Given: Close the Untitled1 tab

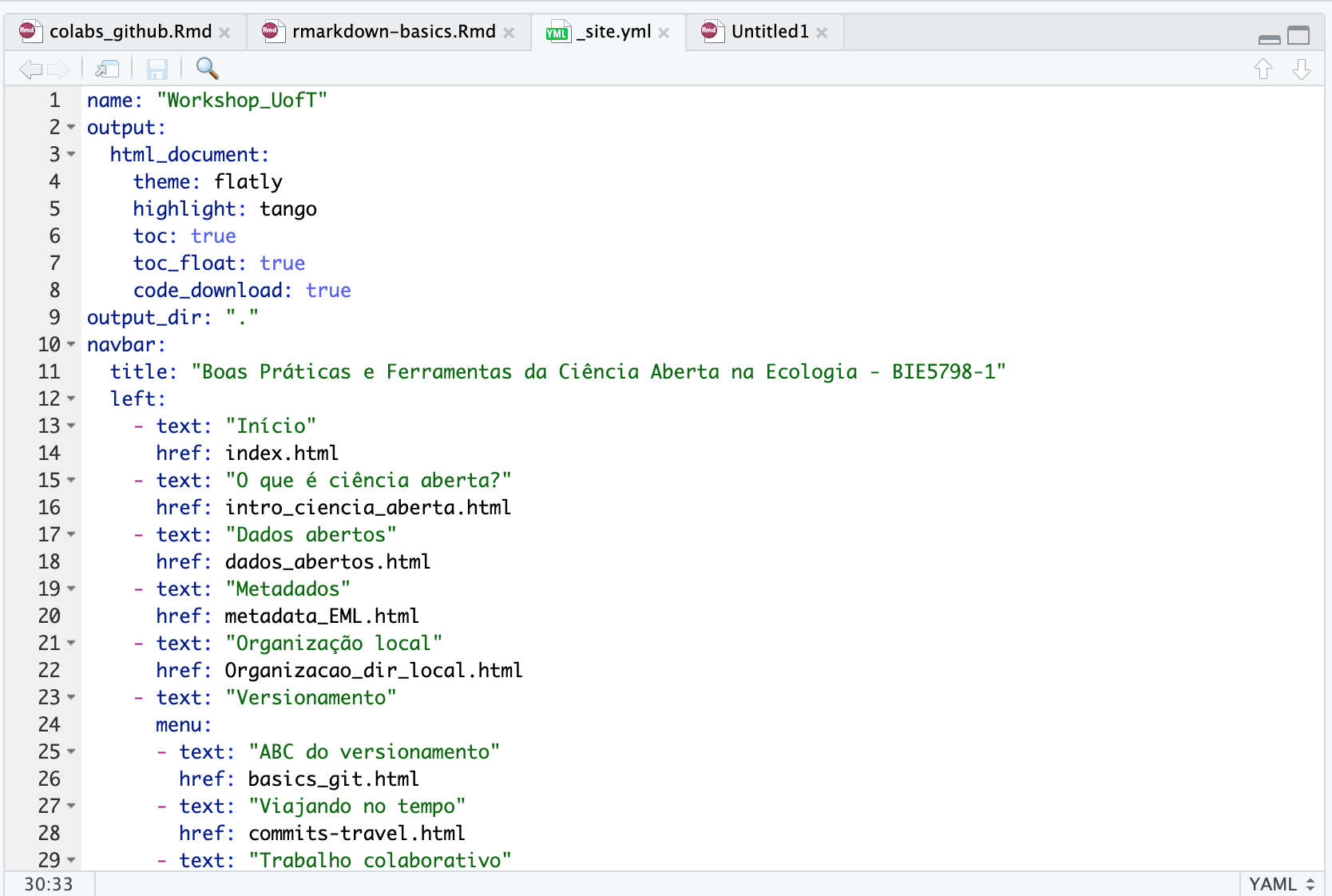Looking at the screenshot, I should tap(822, 33).
